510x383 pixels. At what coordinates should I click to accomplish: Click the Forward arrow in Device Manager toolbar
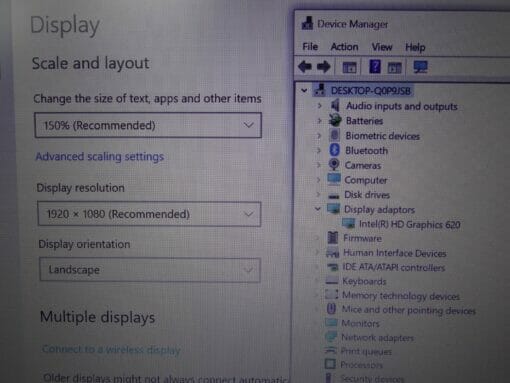(x=323, y=67)
